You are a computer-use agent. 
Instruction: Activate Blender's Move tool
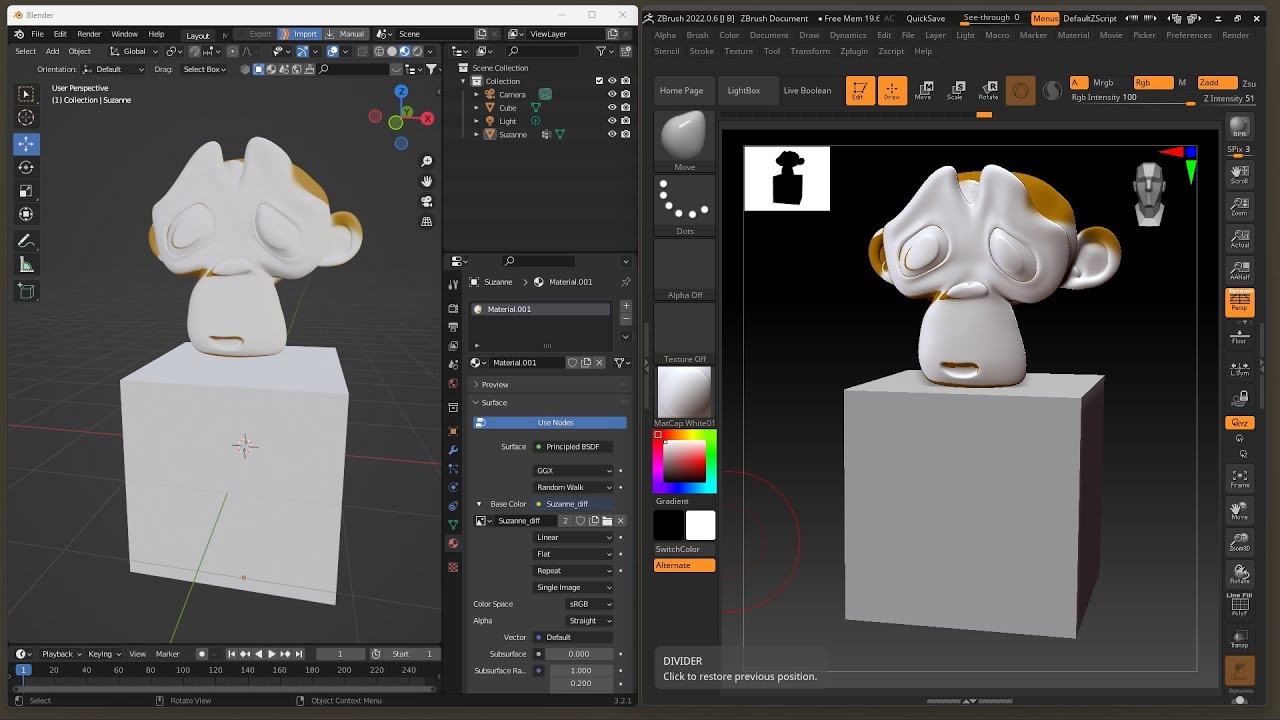click(26, 143)
